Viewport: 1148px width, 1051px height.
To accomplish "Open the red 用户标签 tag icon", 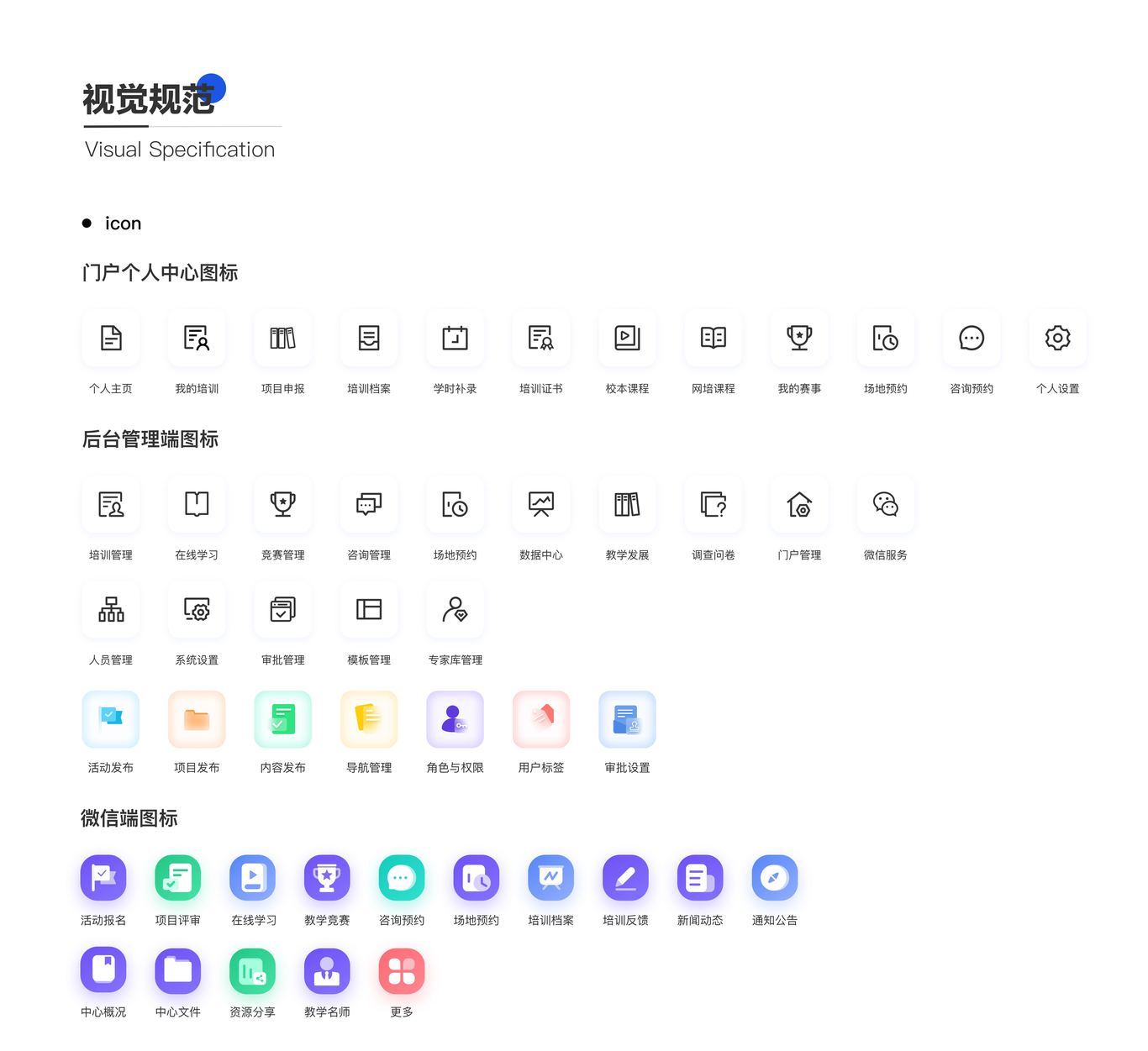I will coord(541,719).
